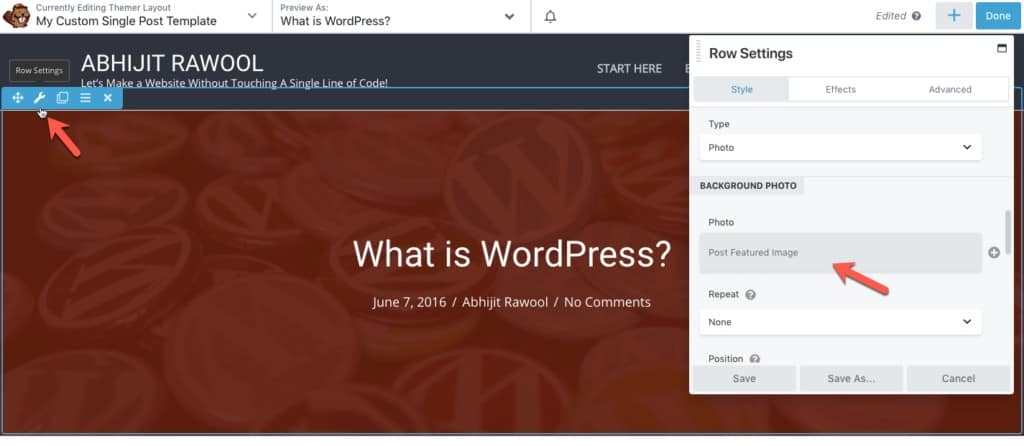The image size is (1024, 446).
Task: Open the add content plus button
Action: pos(954,16)
